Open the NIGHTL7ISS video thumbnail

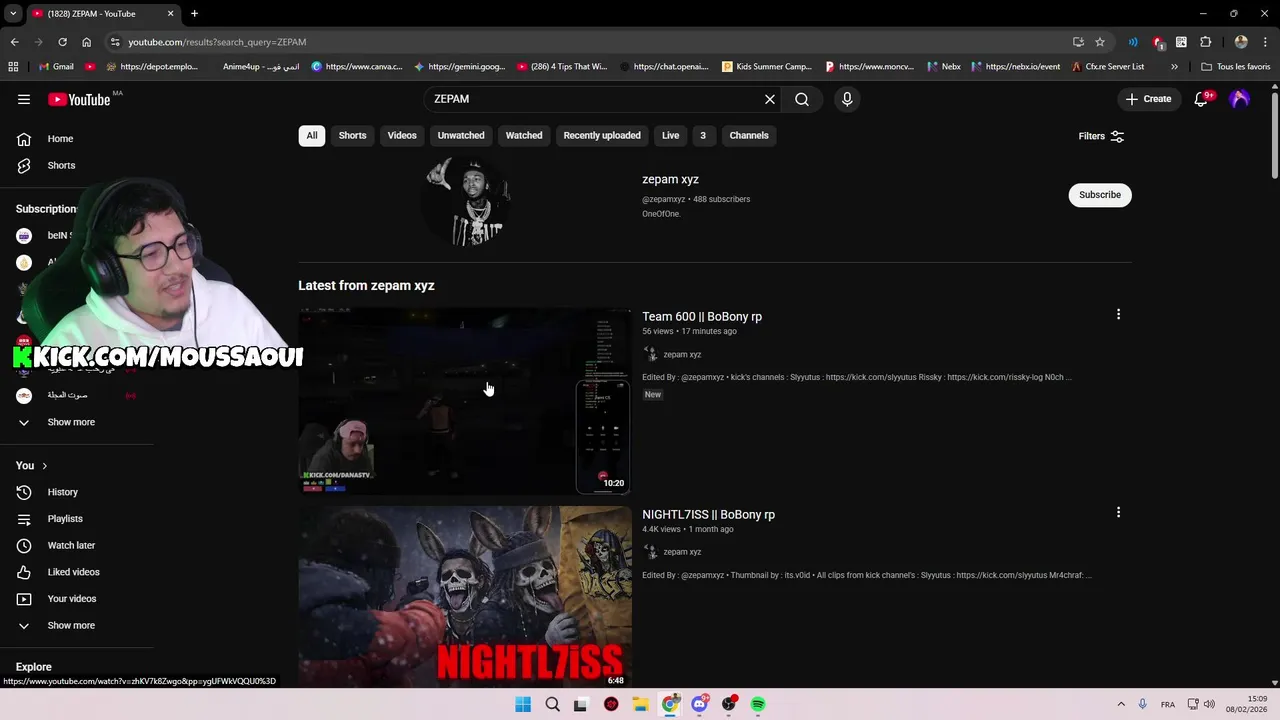pyautogui.click(x=465, y=596)
